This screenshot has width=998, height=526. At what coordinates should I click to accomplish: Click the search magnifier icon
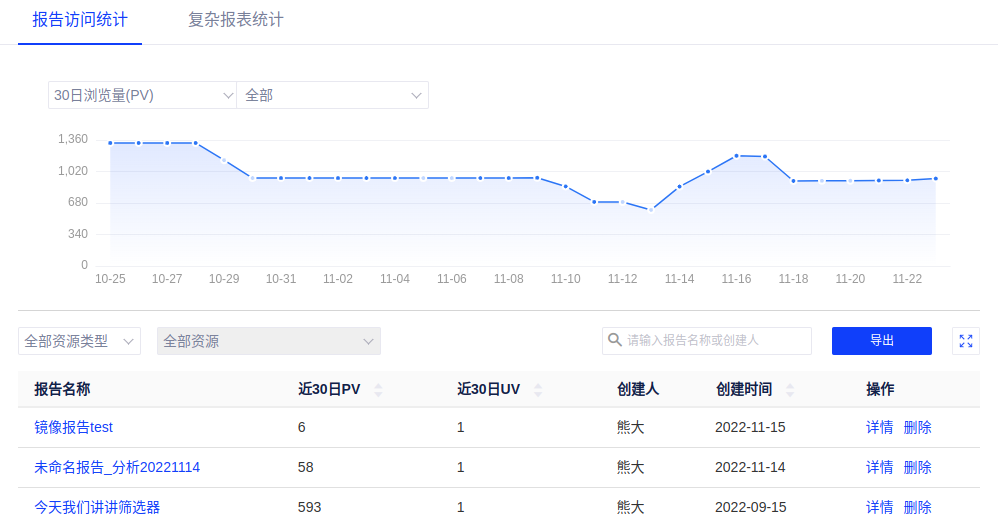click(613, 340)
